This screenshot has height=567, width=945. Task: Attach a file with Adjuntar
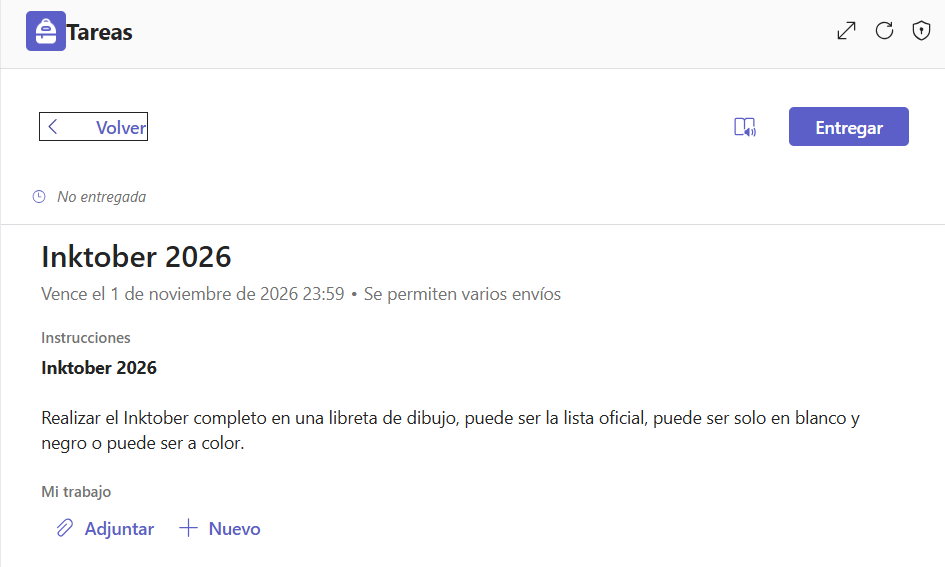(x=105, y=528)
